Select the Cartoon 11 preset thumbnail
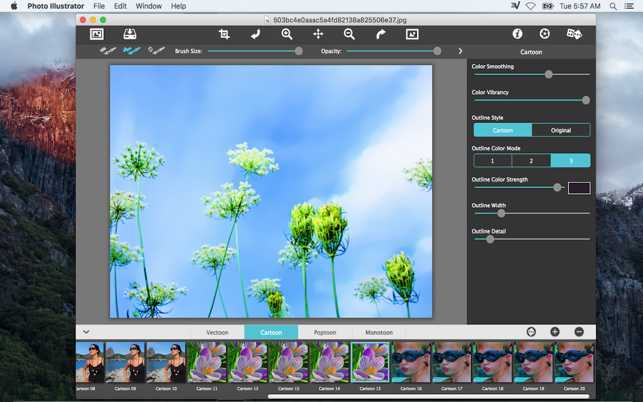Image resolution: width=643 pixels, height=402 pixels. tap(207, 363)
